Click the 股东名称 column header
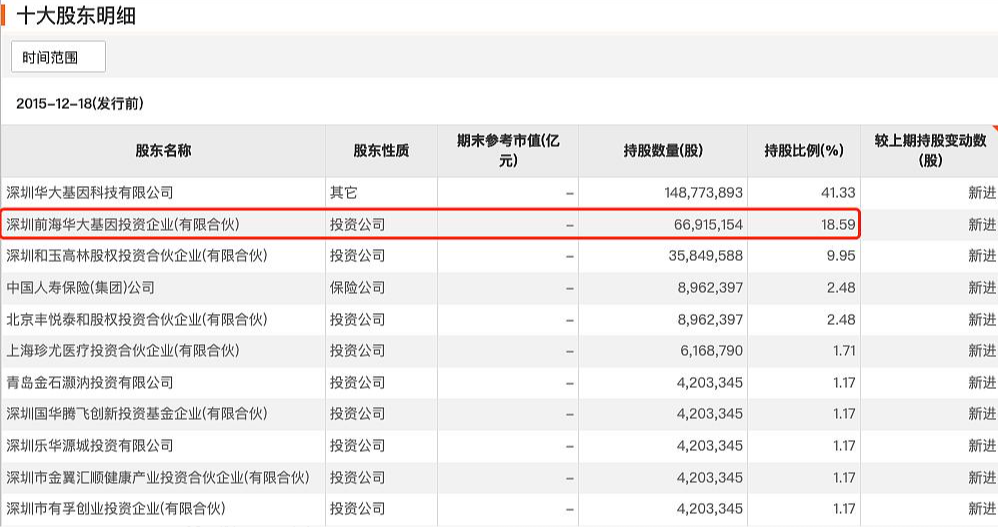 (163, 151)
